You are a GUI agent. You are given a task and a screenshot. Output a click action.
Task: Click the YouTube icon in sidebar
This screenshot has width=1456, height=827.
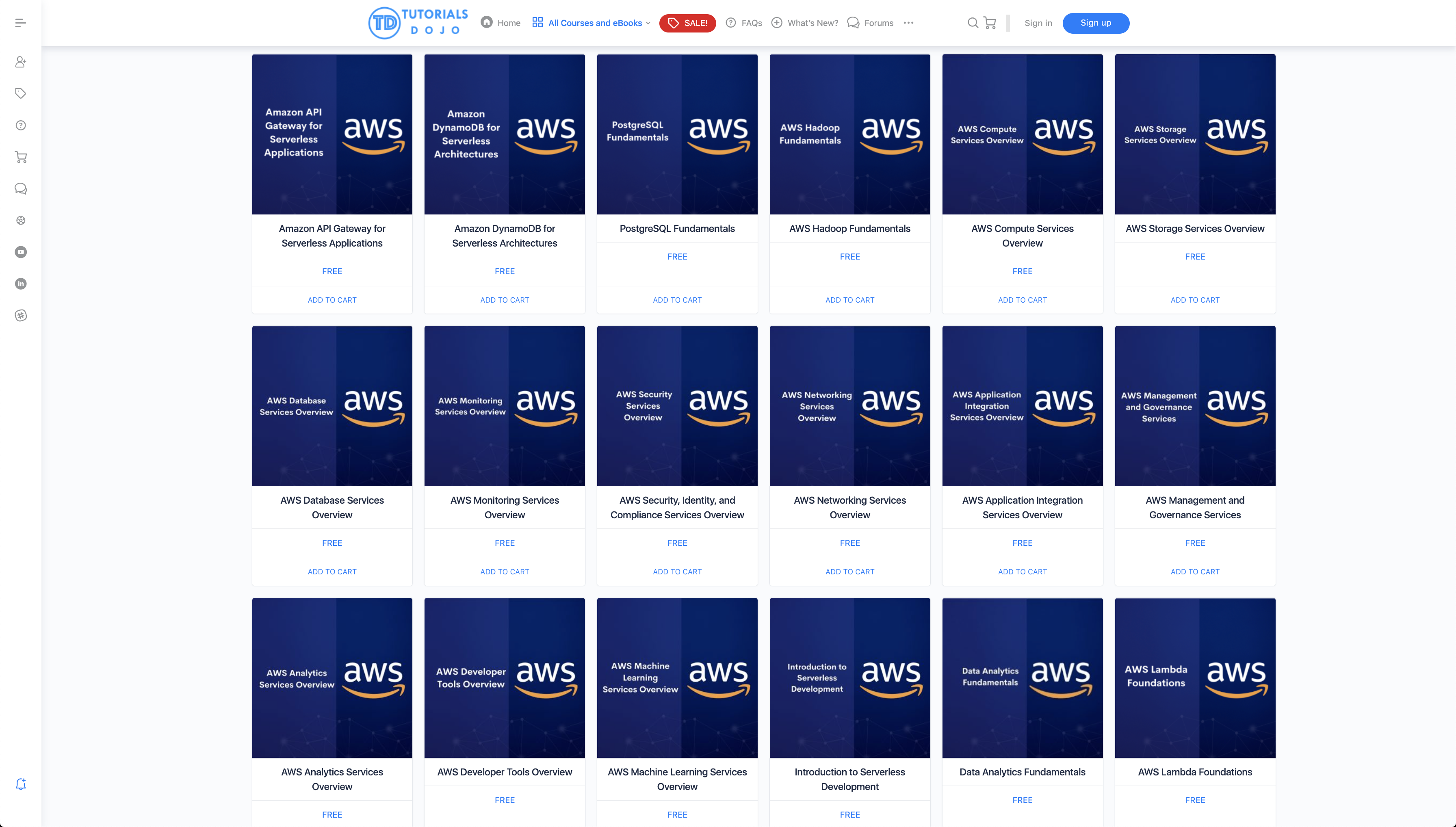coord(21,252)
